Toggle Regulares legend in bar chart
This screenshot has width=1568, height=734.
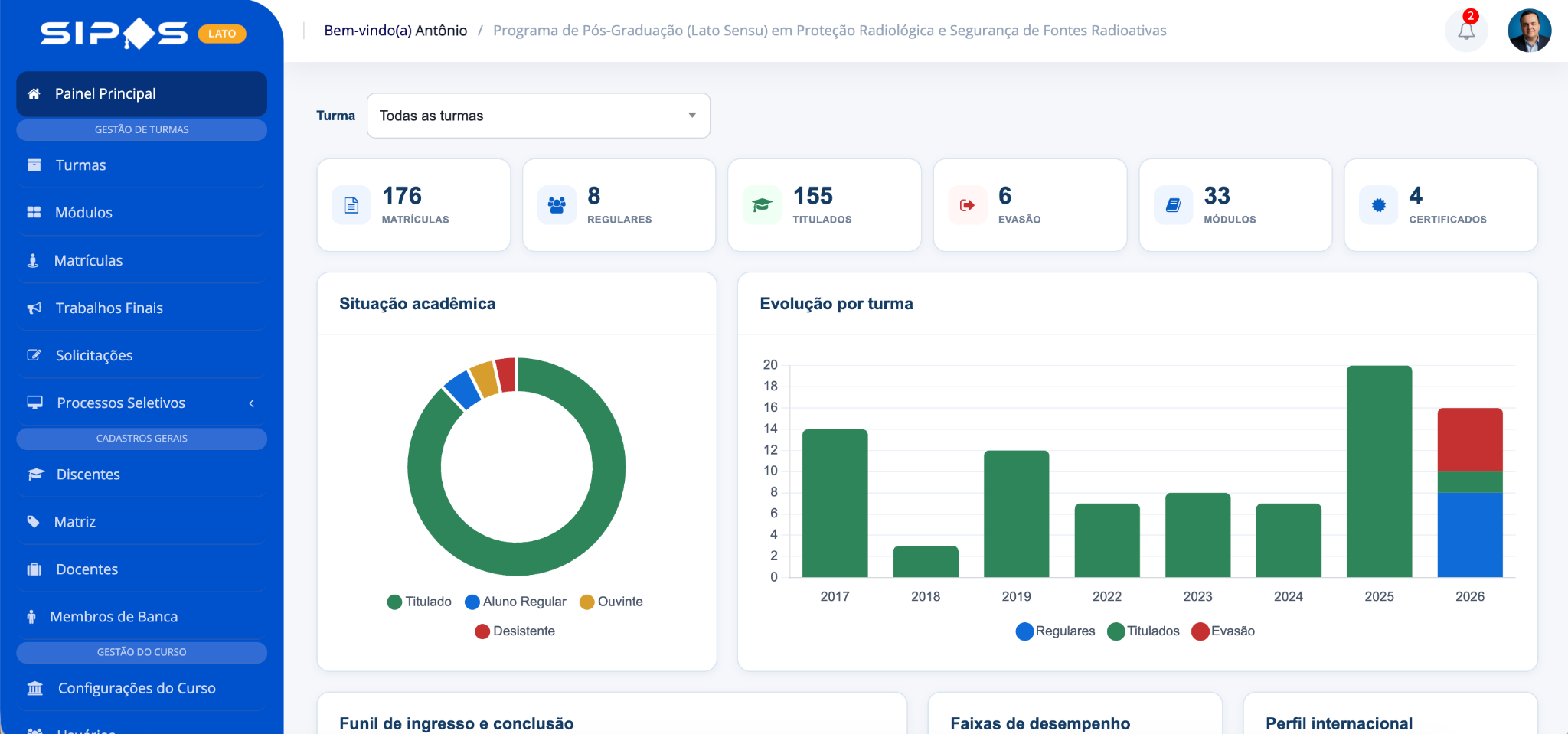pyautogui.click(x=1055, y=631)
